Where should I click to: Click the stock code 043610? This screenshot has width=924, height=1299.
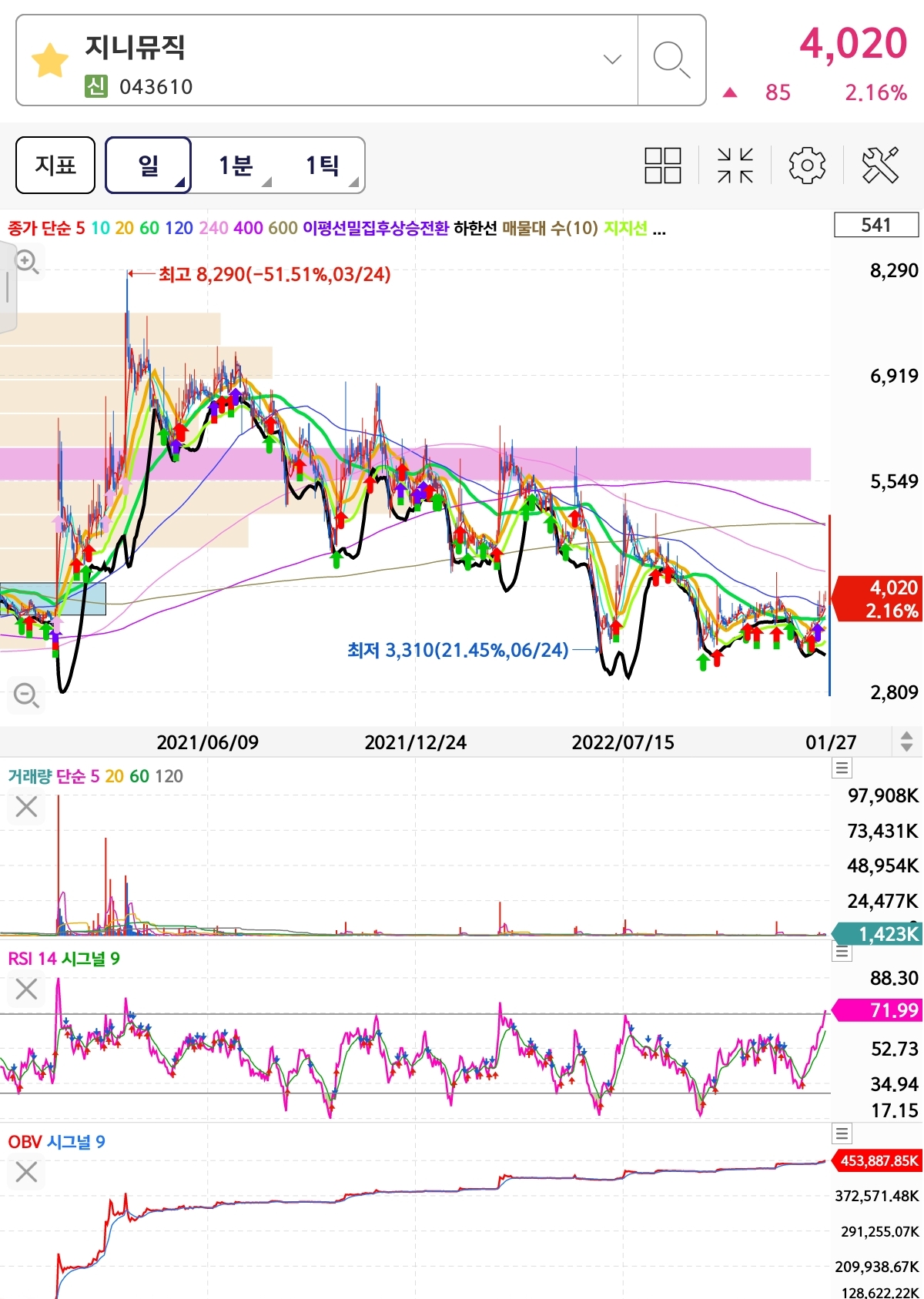pos(156,87)
